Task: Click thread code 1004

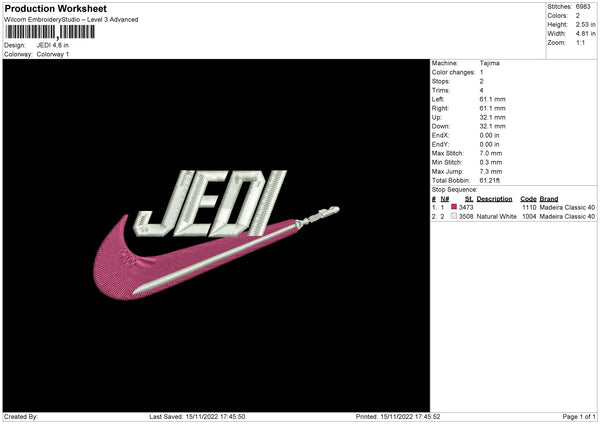Action: click(x=529, y=216)
